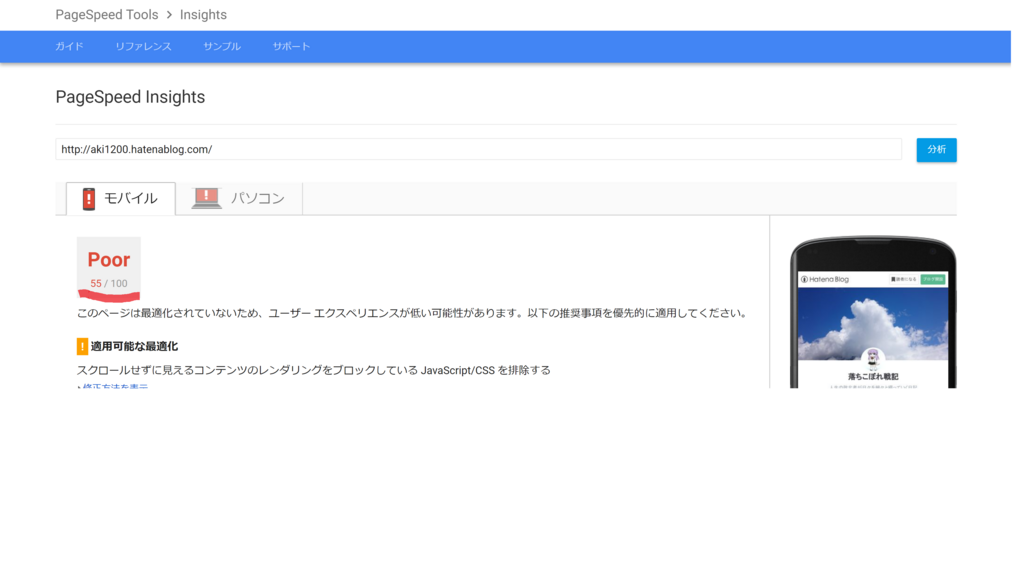This screenshot has height=576, width=1024.
Task: Open the PageSpeed Tools breadcrumb link
Action: (x=106, y=14)
